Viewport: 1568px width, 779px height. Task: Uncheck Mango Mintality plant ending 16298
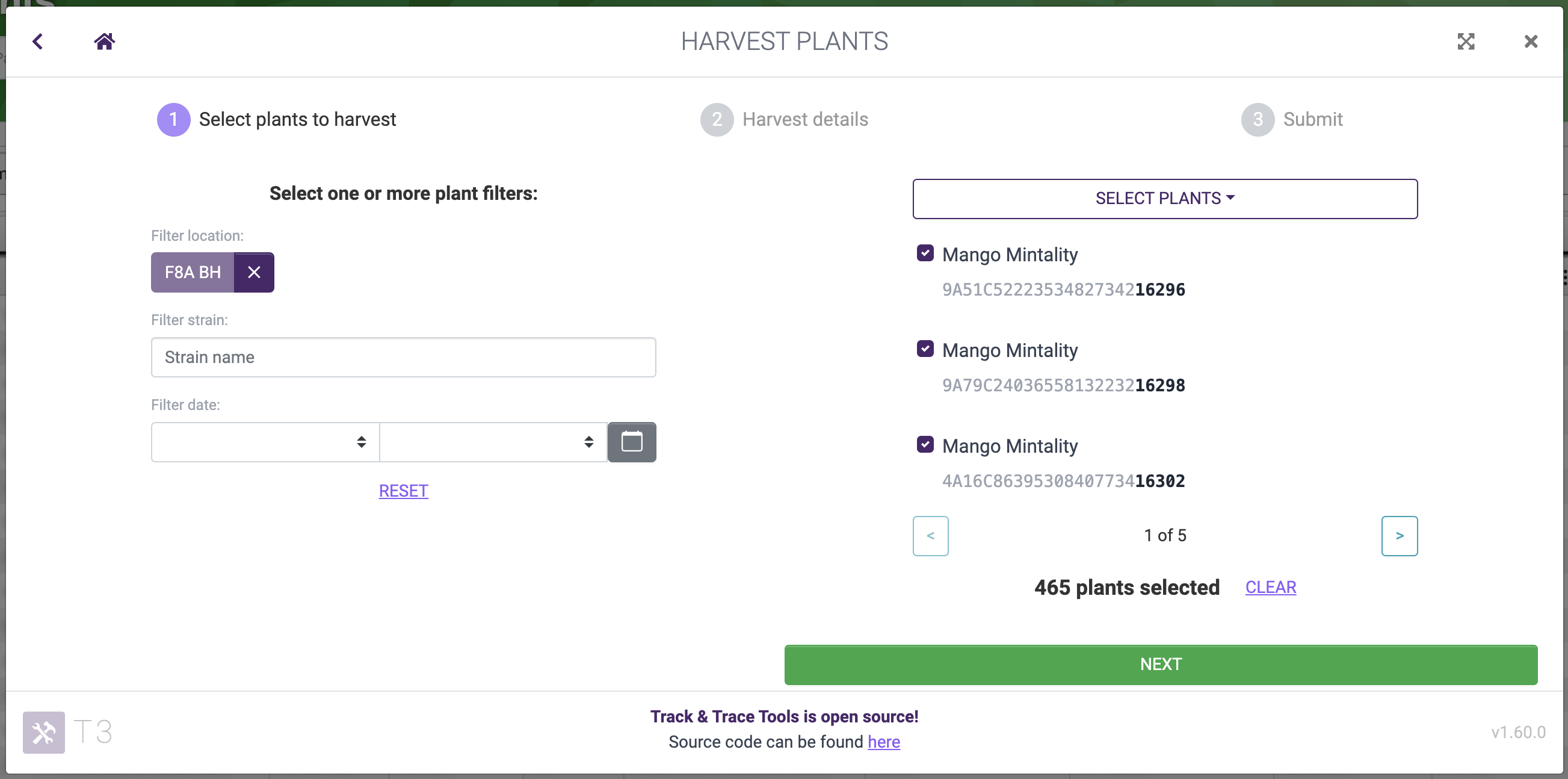point(925,349)
